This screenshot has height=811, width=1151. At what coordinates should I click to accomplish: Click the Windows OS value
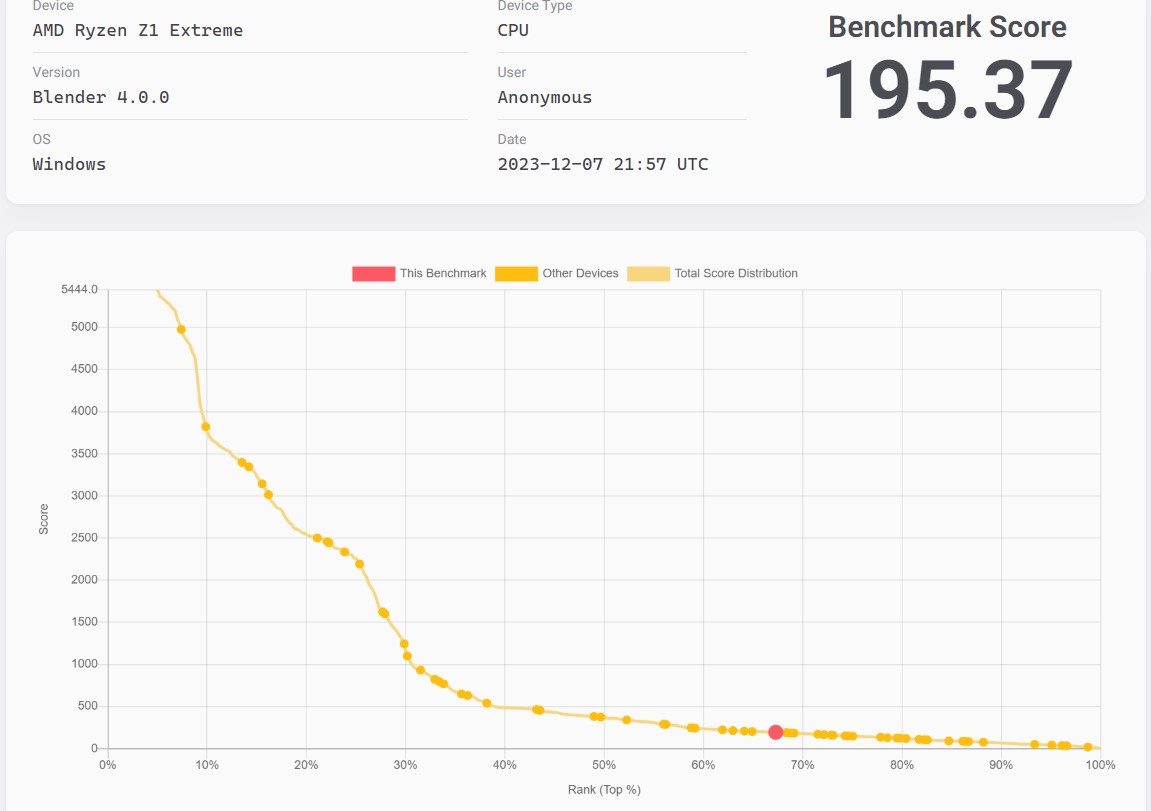(69, 164)
